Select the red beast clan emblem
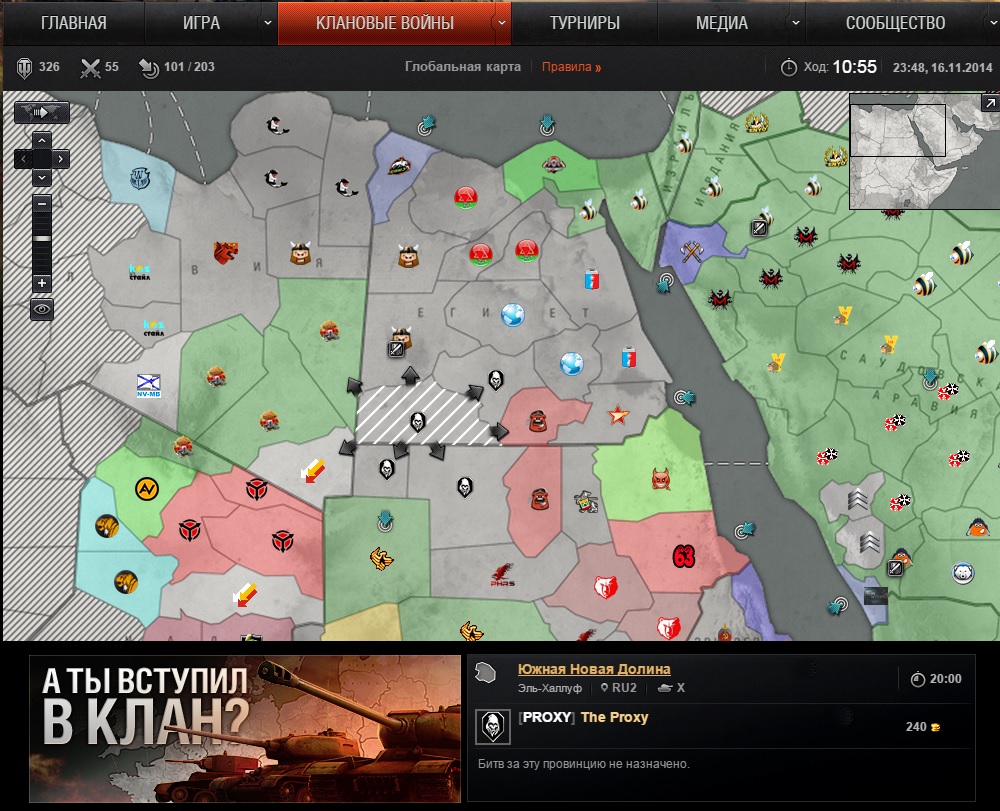The height and width of the screenshot is (811, 1000). [226, 253]
